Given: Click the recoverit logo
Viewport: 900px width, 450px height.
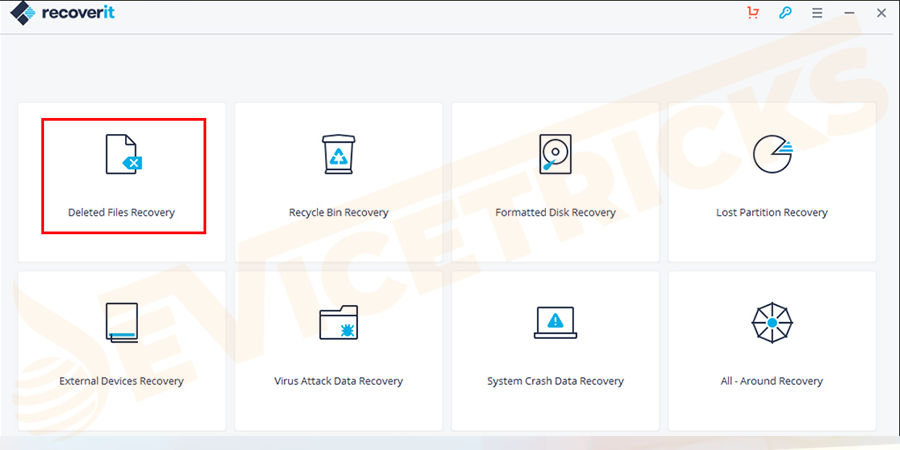Looking at the screenshot, I should [62, 13].
